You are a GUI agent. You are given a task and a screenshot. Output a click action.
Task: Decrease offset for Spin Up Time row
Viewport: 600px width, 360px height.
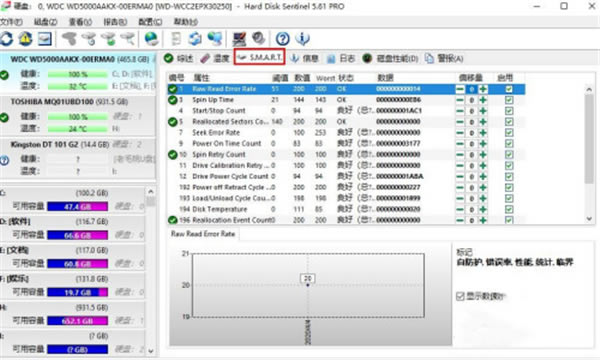coord(460,100)
